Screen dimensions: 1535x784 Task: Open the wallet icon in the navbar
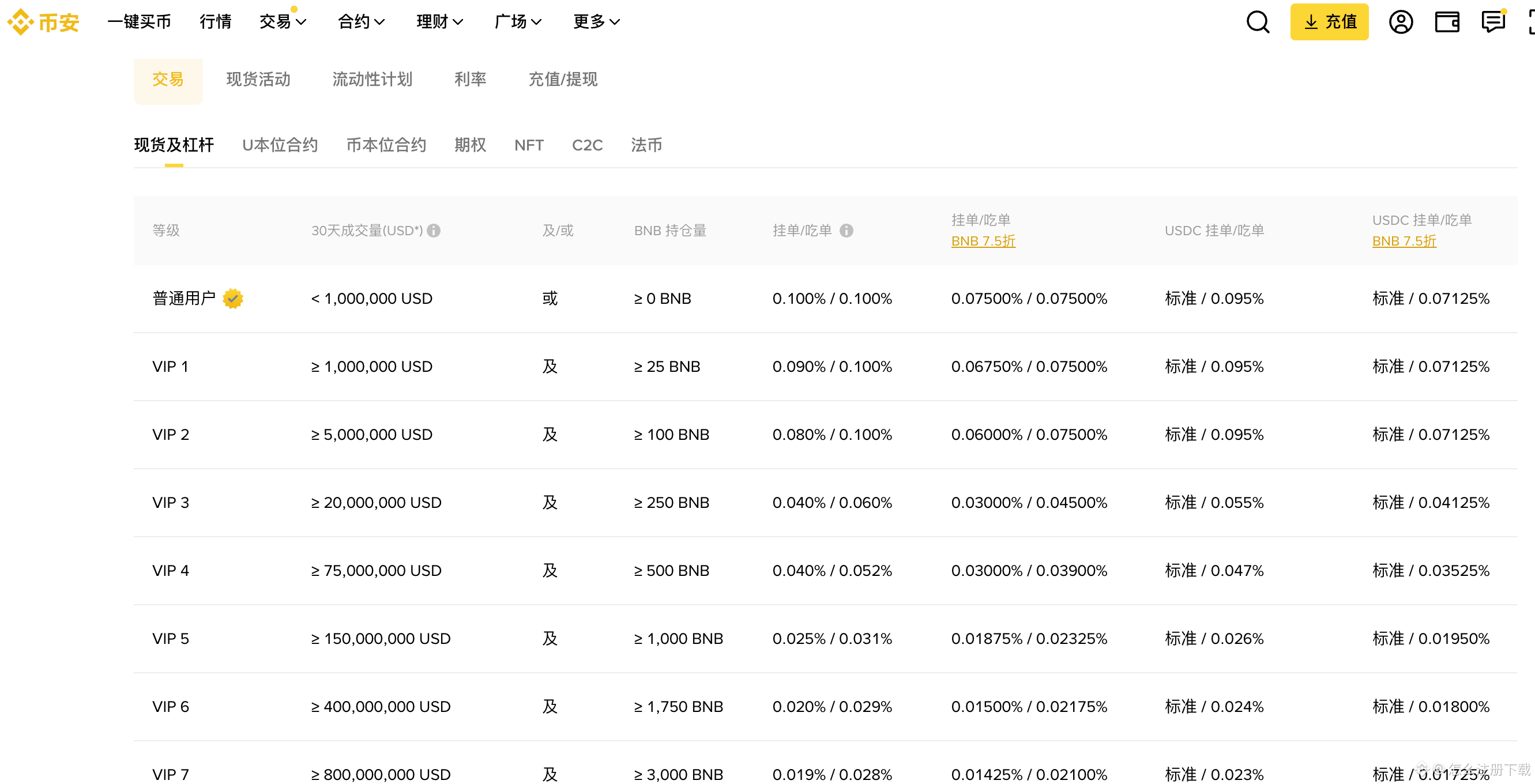coord(1447,21)
